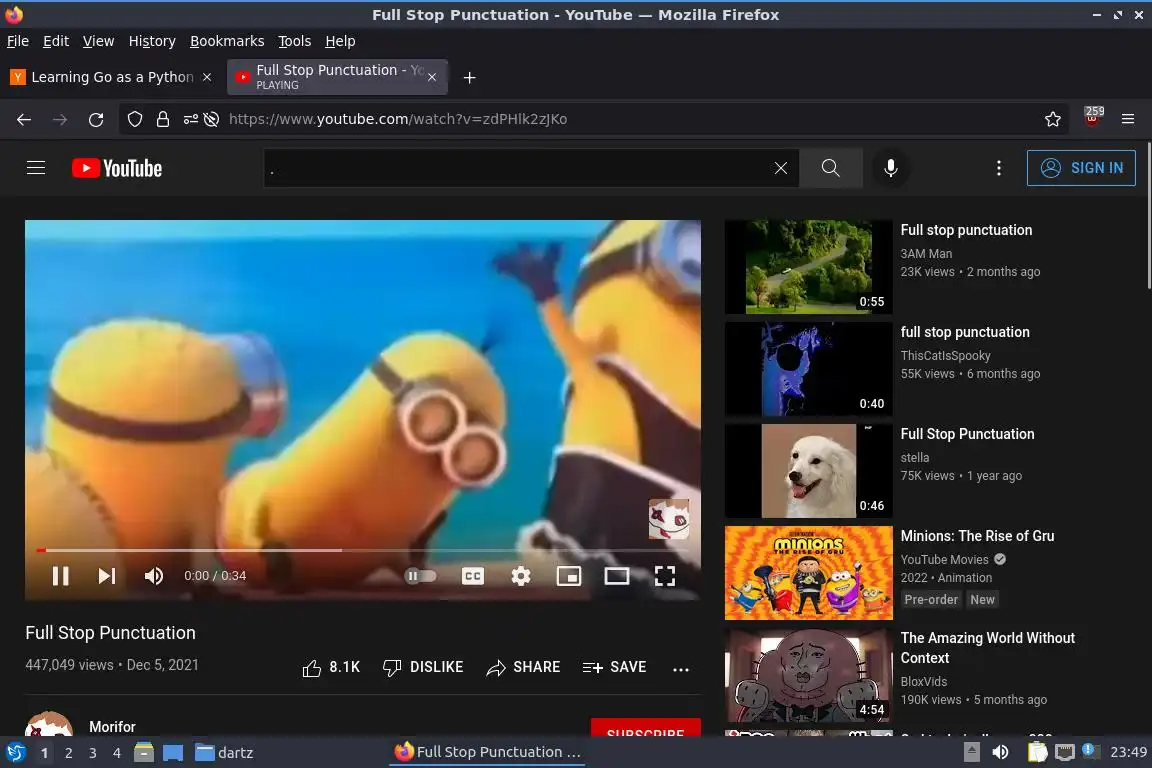The image size is (1152, 768).
Task: Close the 'Learning Go as a Python' tab
Action: click(207, 77)
